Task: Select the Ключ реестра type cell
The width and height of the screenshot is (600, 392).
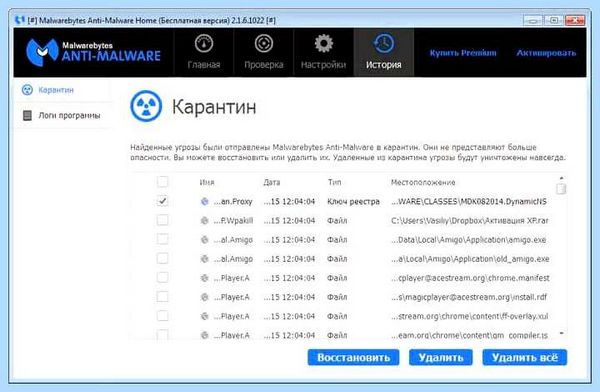Action: [x=353, y=201]
